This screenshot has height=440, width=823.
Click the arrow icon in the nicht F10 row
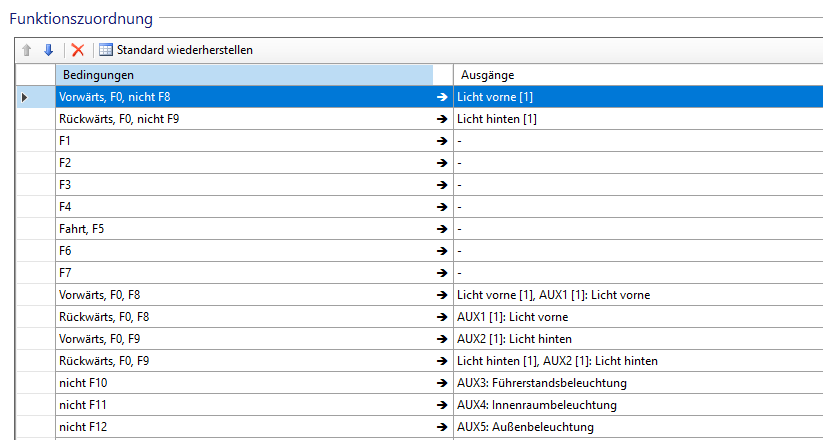[442, 383]
